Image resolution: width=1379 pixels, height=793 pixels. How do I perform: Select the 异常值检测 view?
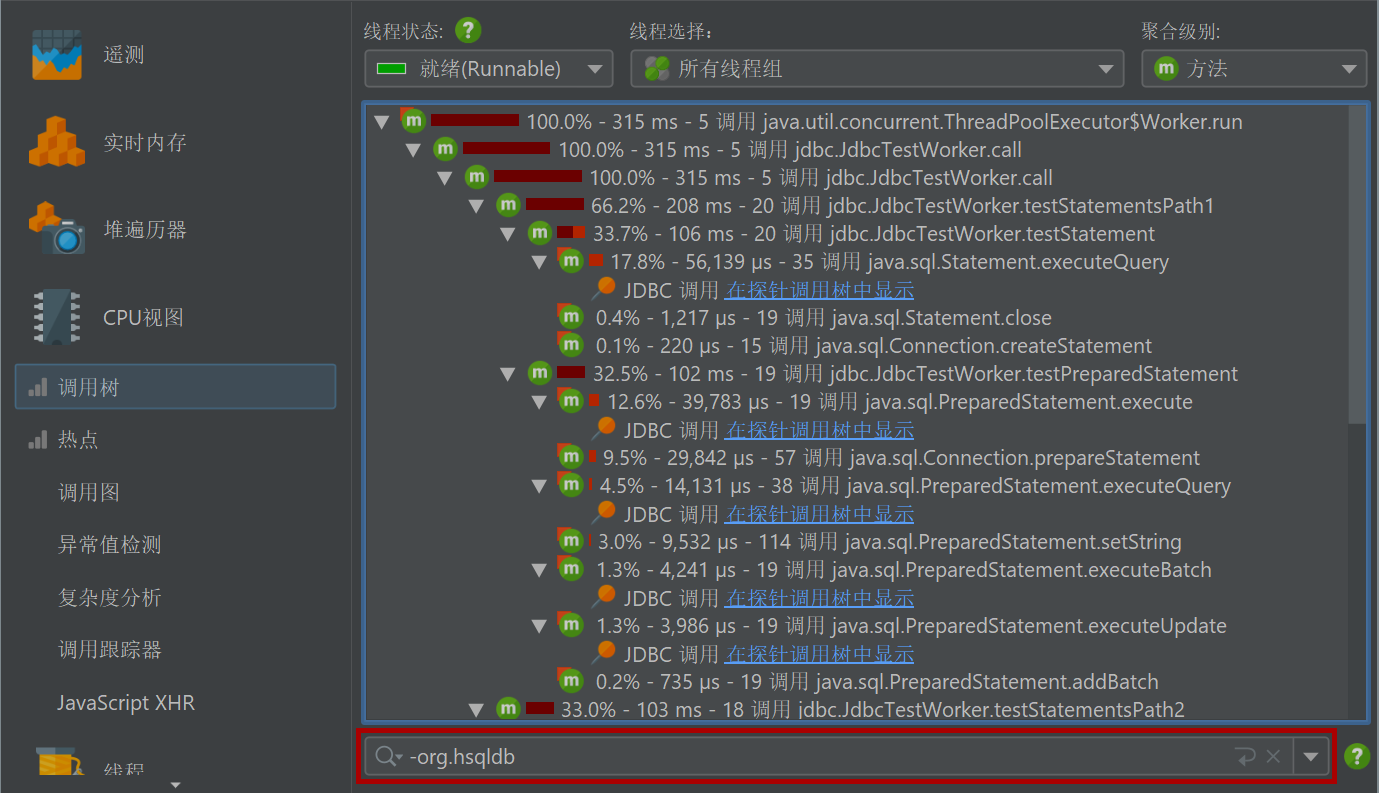109,545
